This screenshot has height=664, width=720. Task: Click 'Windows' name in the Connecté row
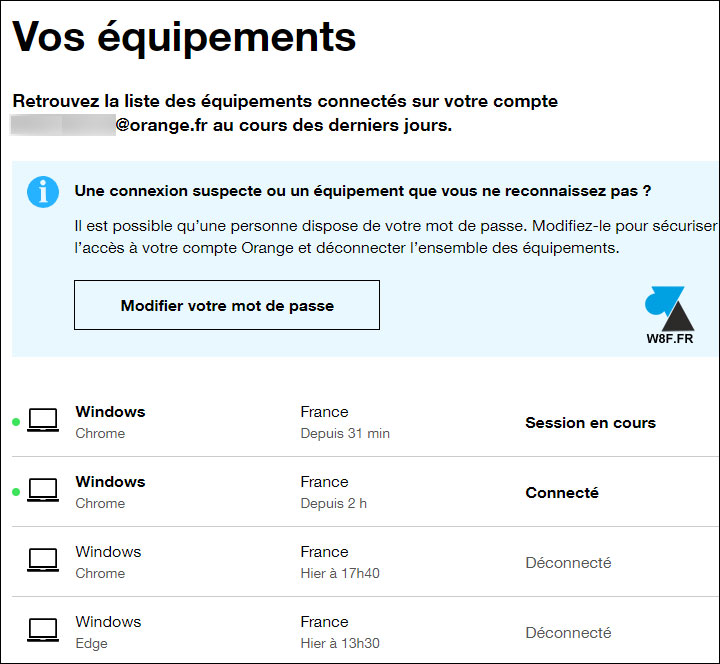(110, 481)
